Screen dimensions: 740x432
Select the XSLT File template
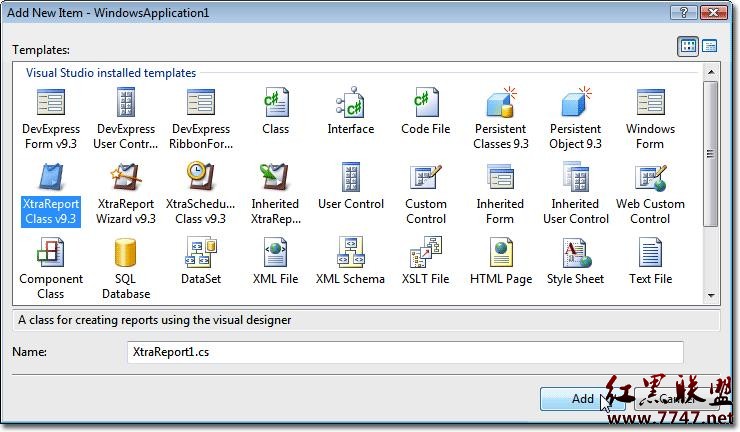426,262
